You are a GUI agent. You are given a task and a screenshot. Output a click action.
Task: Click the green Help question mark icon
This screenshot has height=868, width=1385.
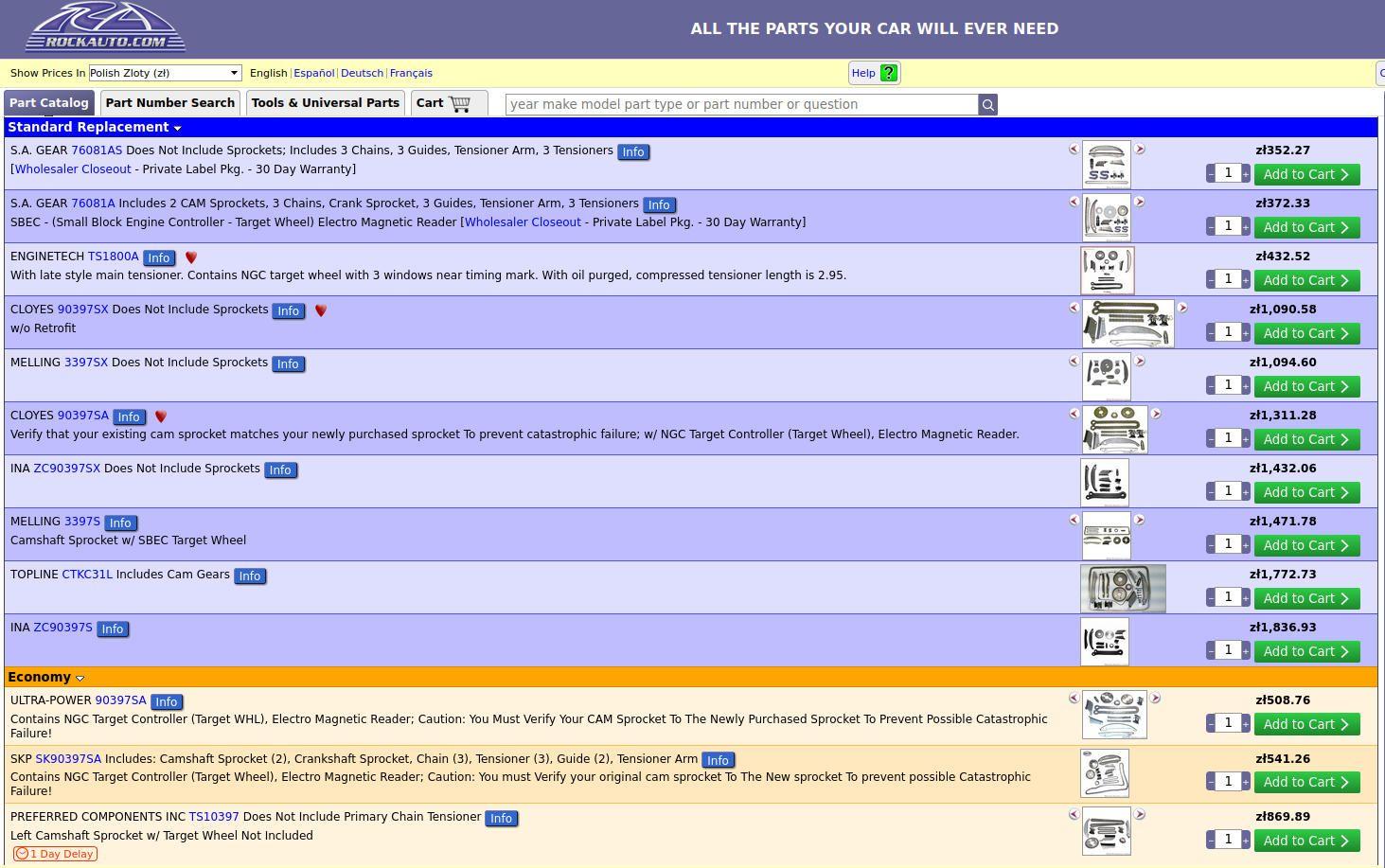tap(888, 73)
